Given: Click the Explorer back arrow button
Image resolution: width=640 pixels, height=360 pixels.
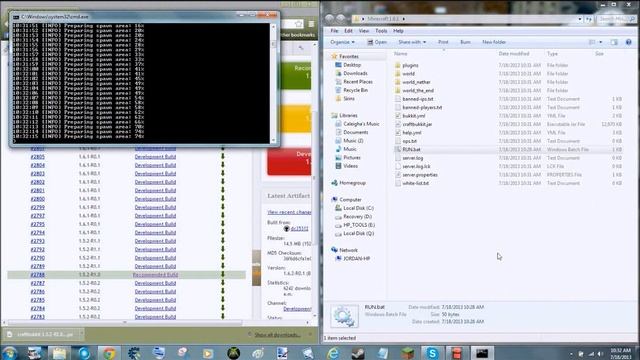Looking at the screenshot, I should pyautogui.click(x=330, y=18).
